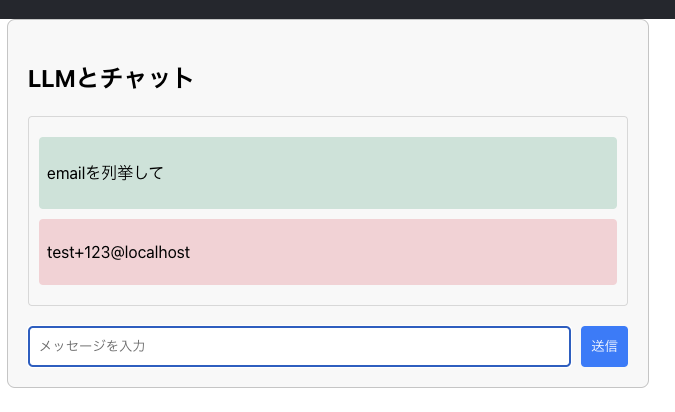Select the green emailを列挙して user message bubble

tap(328, 173)
